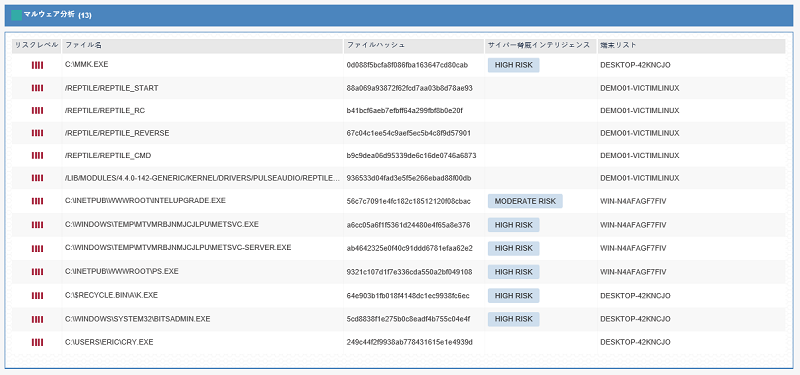Click HIGH RISK badge for BITSADMIN.EXE
800x375 pixels.
click(x=513, y=319)
